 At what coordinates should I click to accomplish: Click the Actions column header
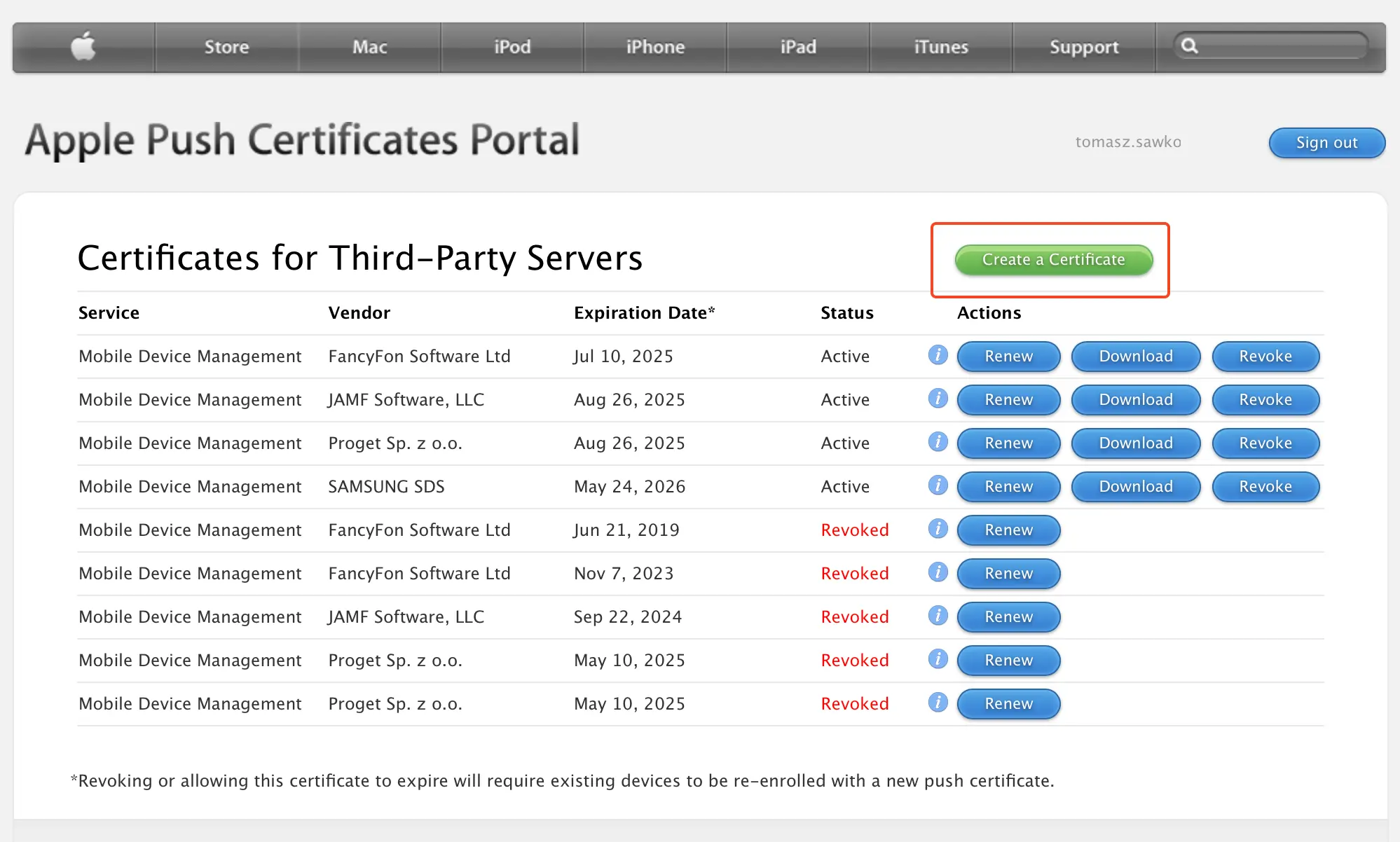(x=989, y=313)
